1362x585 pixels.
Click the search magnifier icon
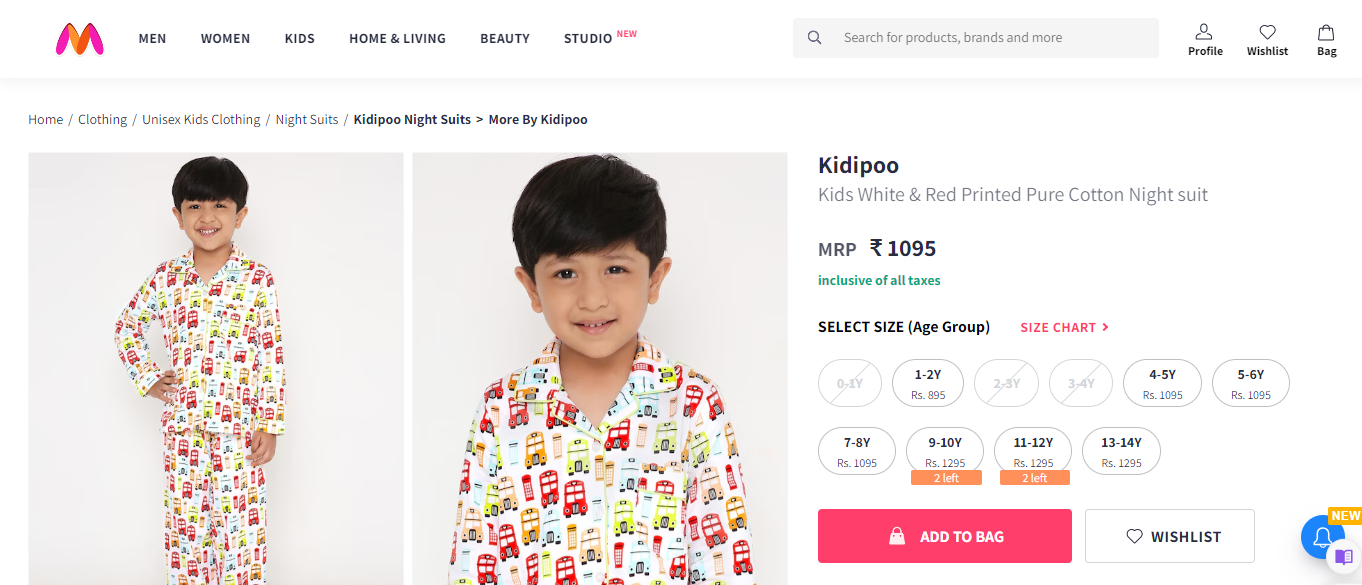tap(815, 38)
